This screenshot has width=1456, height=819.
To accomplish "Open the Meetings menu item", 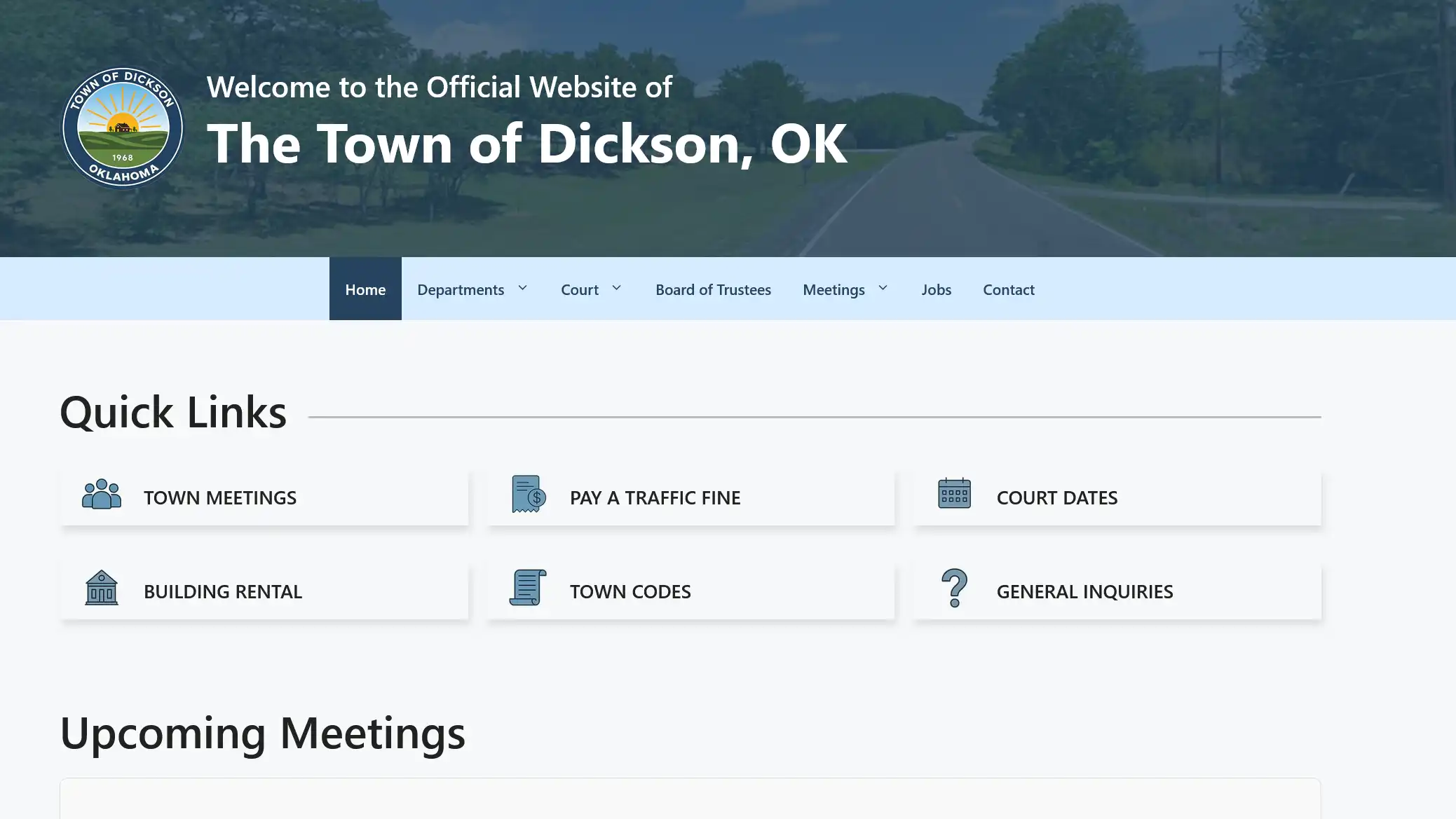I will [x=834, y=289].
